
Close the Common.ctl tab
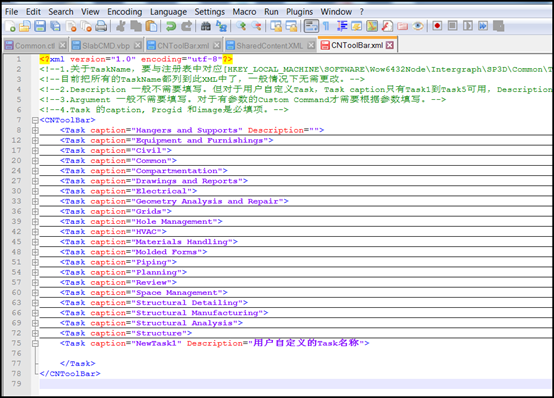(x=63, y=45)
